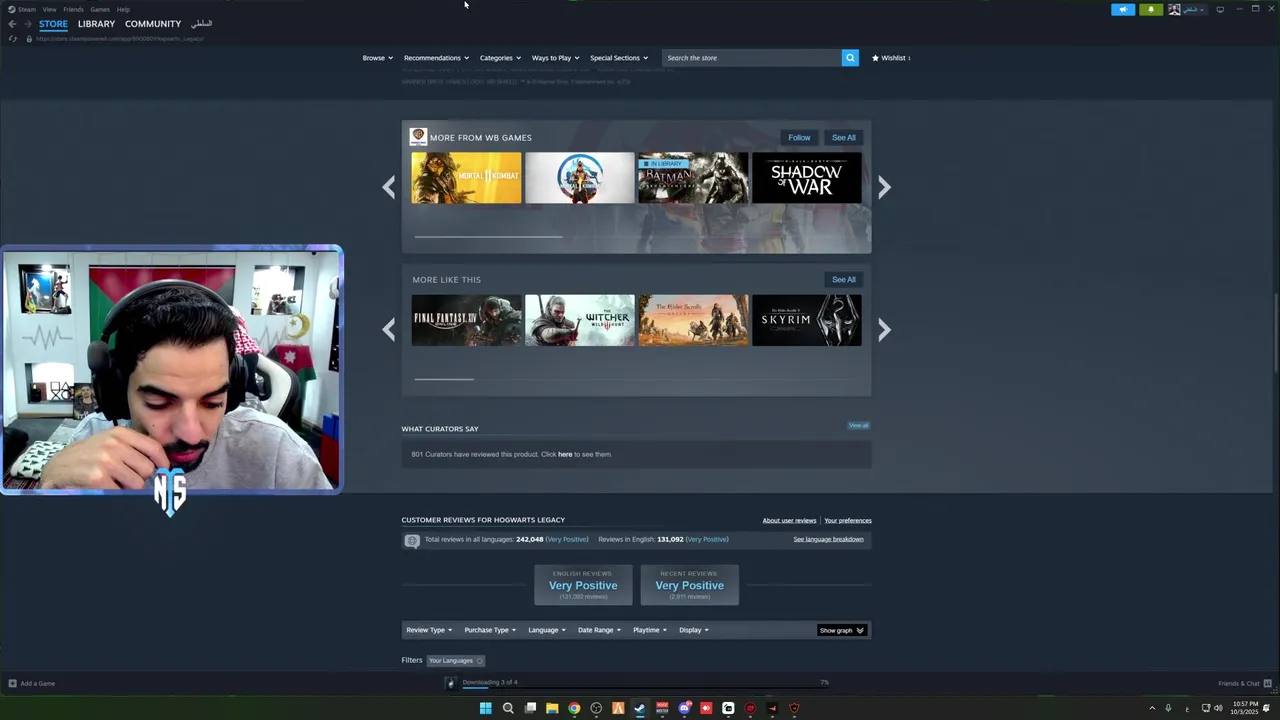Open the Display filter dropdown
Image resolution: width=1280 pixels, height=720 pixels.
(694, 630)
